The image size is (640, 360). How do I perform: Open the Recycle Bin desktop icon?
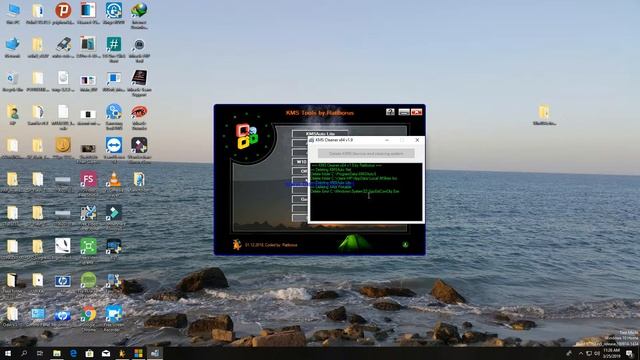click(13, 82)
